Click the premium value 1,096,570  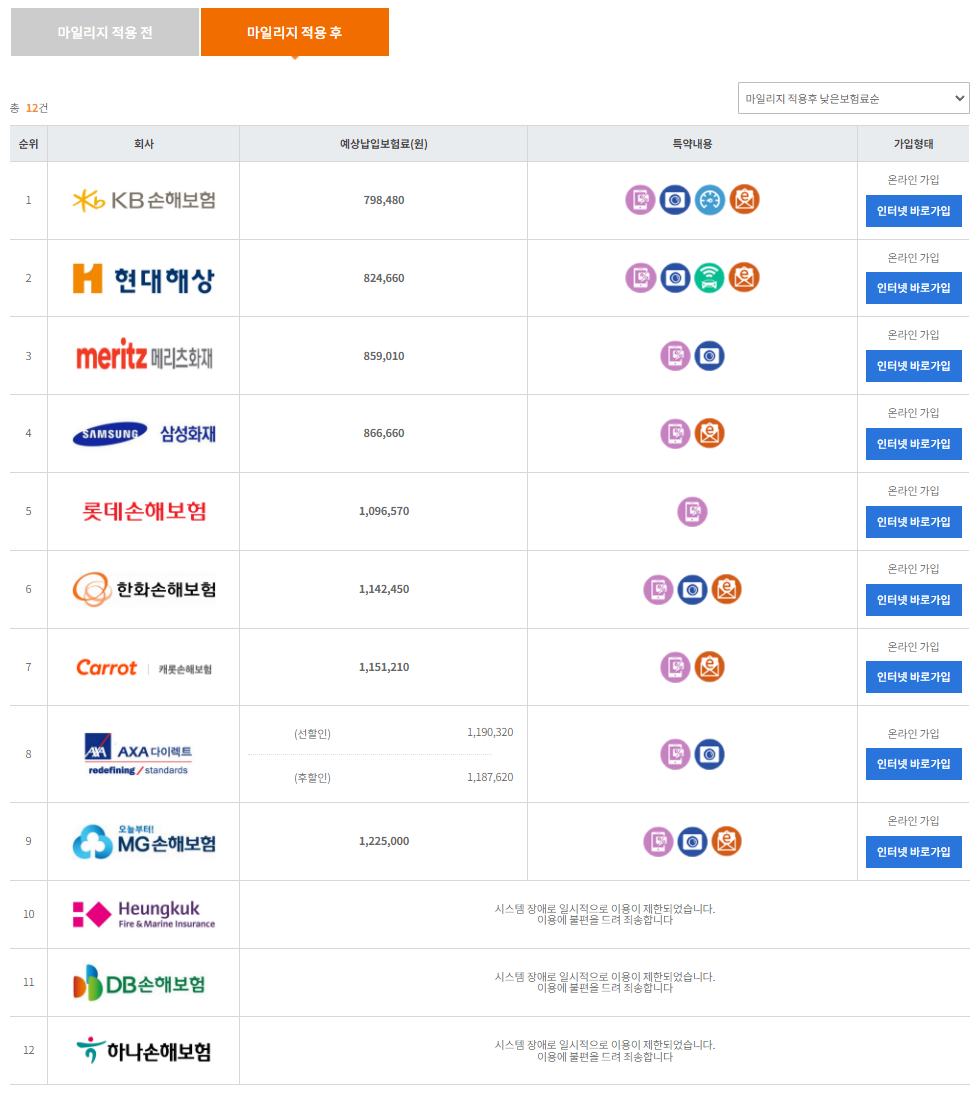(x=384, y=511)
